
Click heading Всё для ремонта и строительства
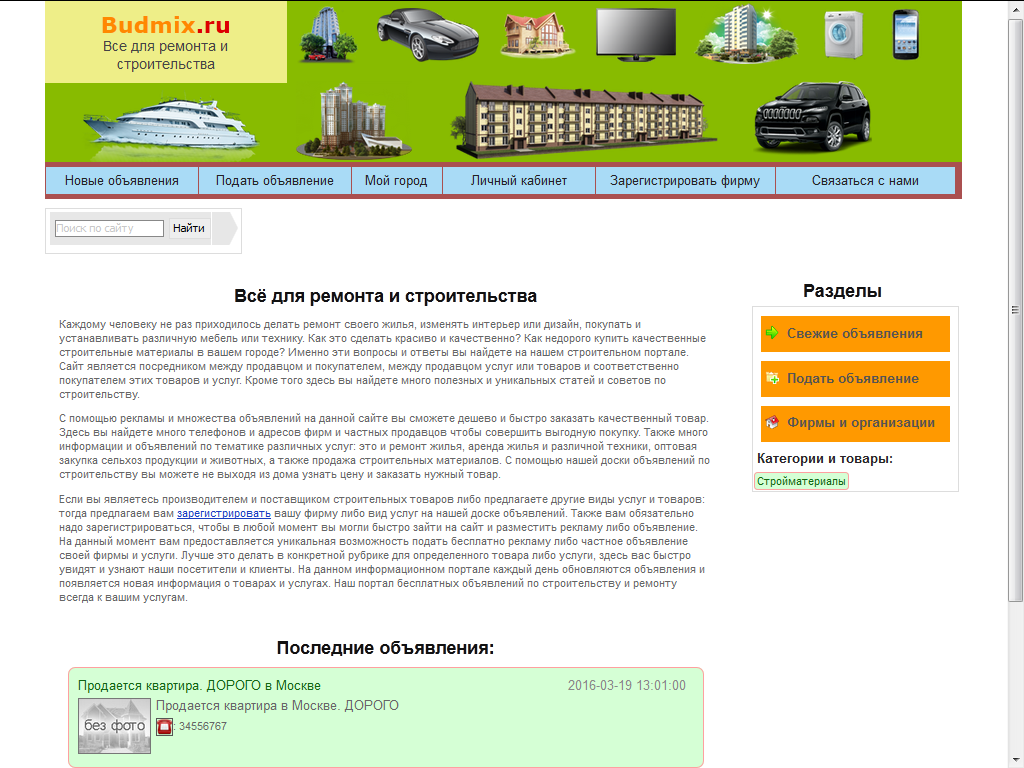pos(385,296)
